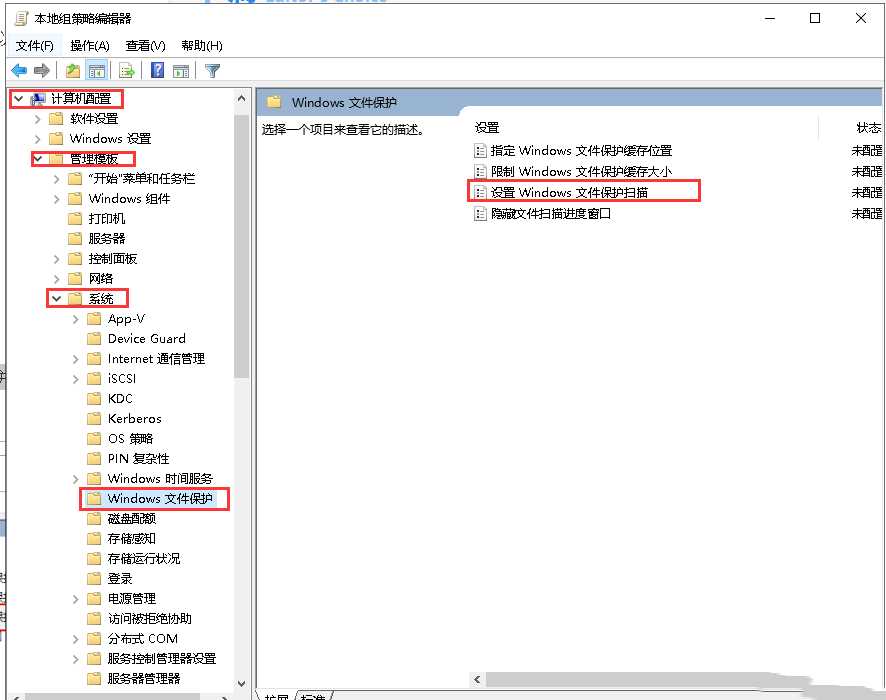The height and width of the screenshot is (700, 886).
Task: Click the Export list toolbar icon
Action: pos(127,71)
